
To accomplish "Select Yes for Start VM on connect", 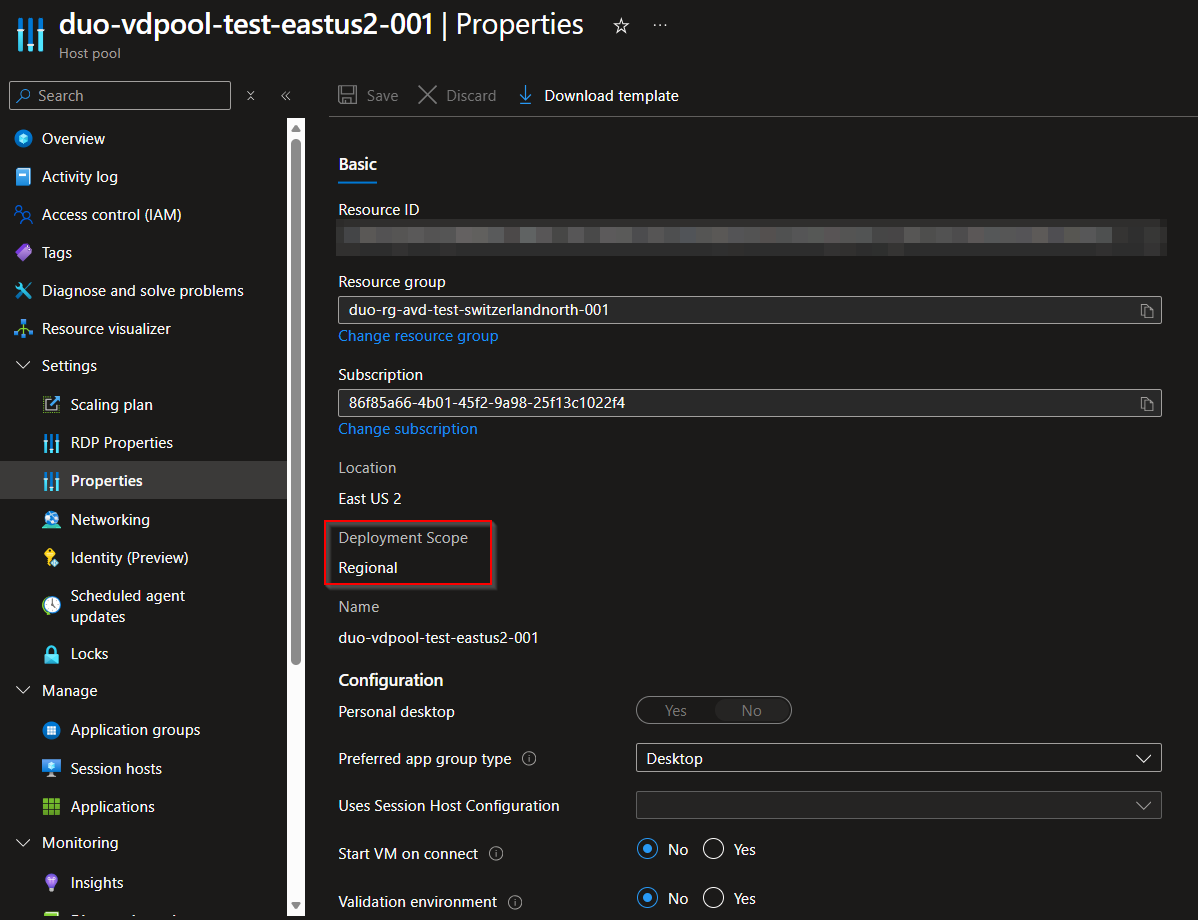I will click(713, 850).
